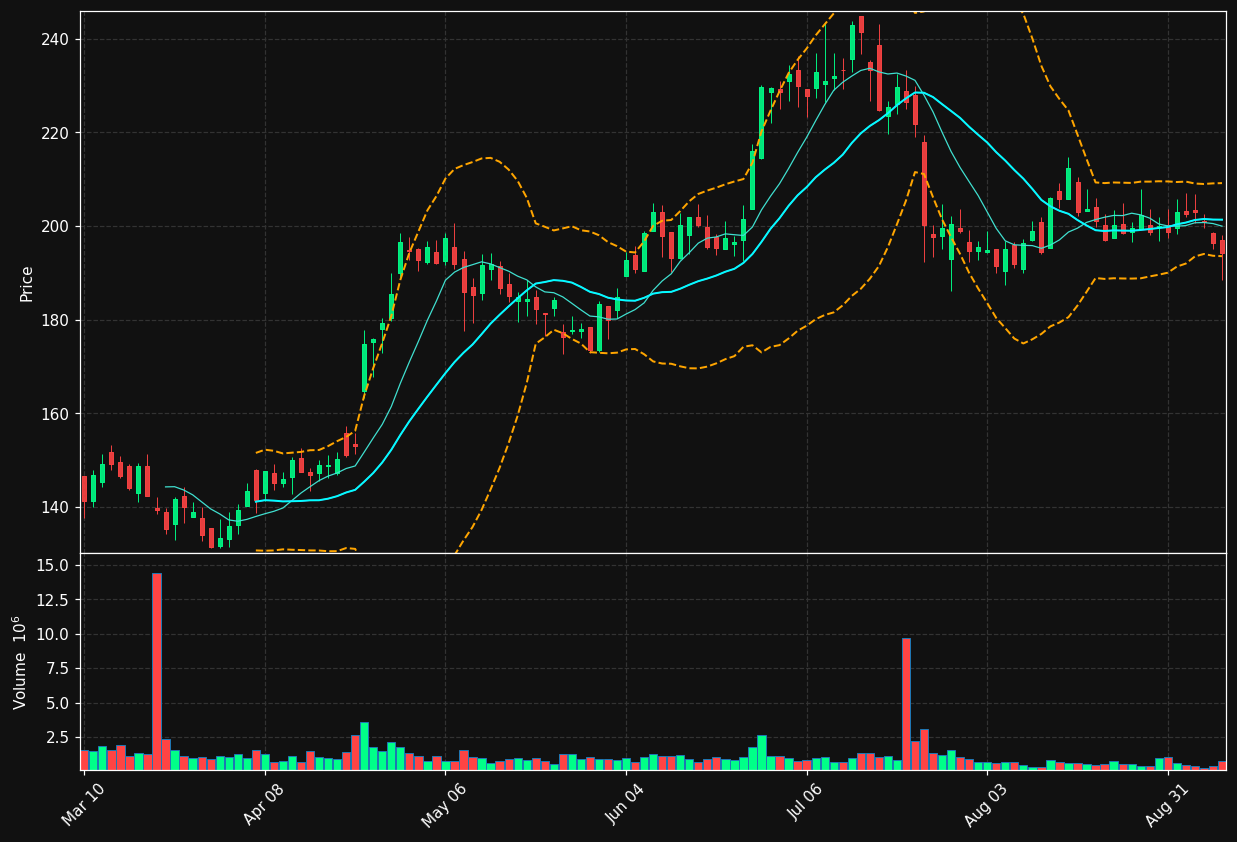Click the 7.5 volume axis label
The image size is (1237, 842).
point(58,669)
